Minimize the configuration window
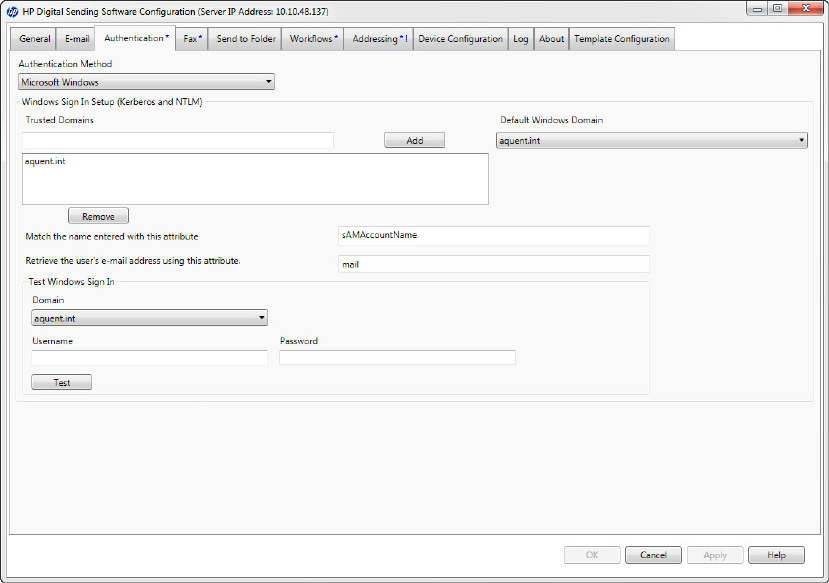This screenshot has width=829, height=583. click(x=758, y=9)
